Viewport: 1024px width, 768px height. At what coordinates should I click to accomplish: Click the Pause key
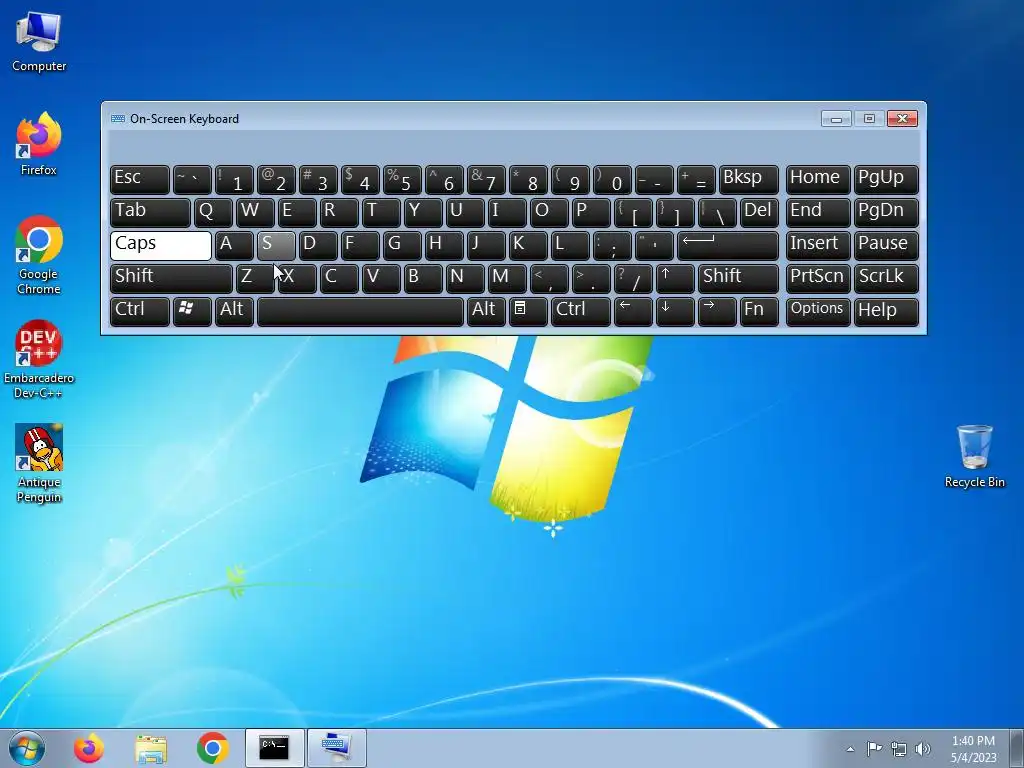pyautogui.click(x=886, y=246)
